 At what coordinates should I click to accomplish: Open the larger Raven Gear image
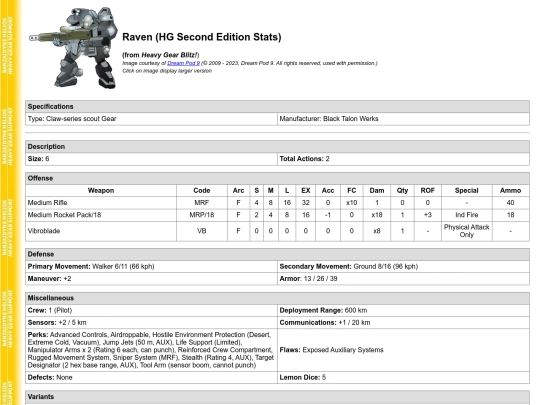coord(73,48)
